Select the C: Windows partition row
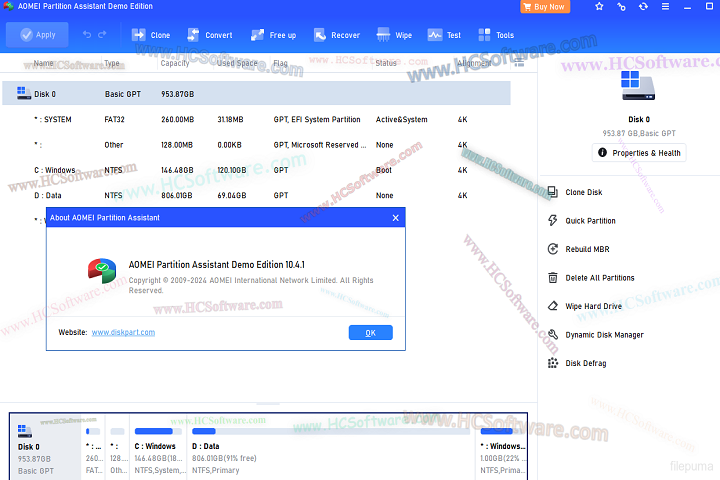Screen dimensions: 720x480 click(x=256, y=170)
